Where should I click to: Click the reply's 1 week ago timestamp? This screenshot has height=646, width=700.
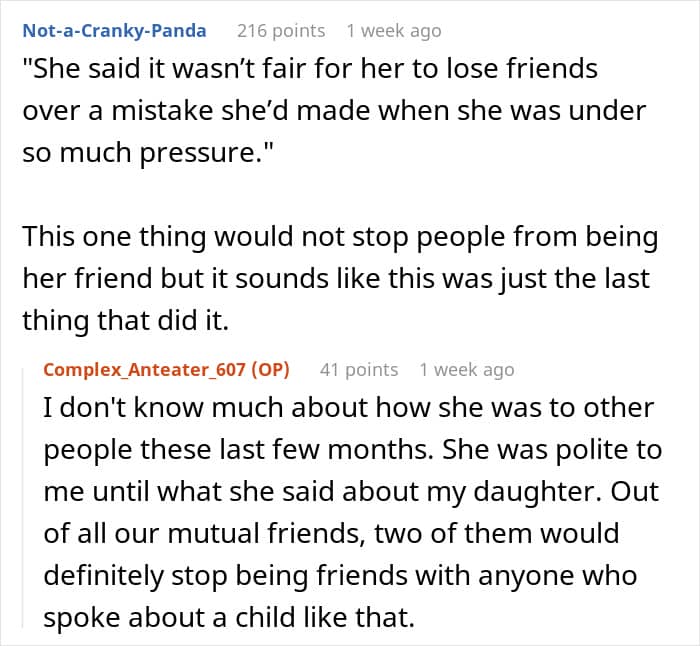coord(467,369)
